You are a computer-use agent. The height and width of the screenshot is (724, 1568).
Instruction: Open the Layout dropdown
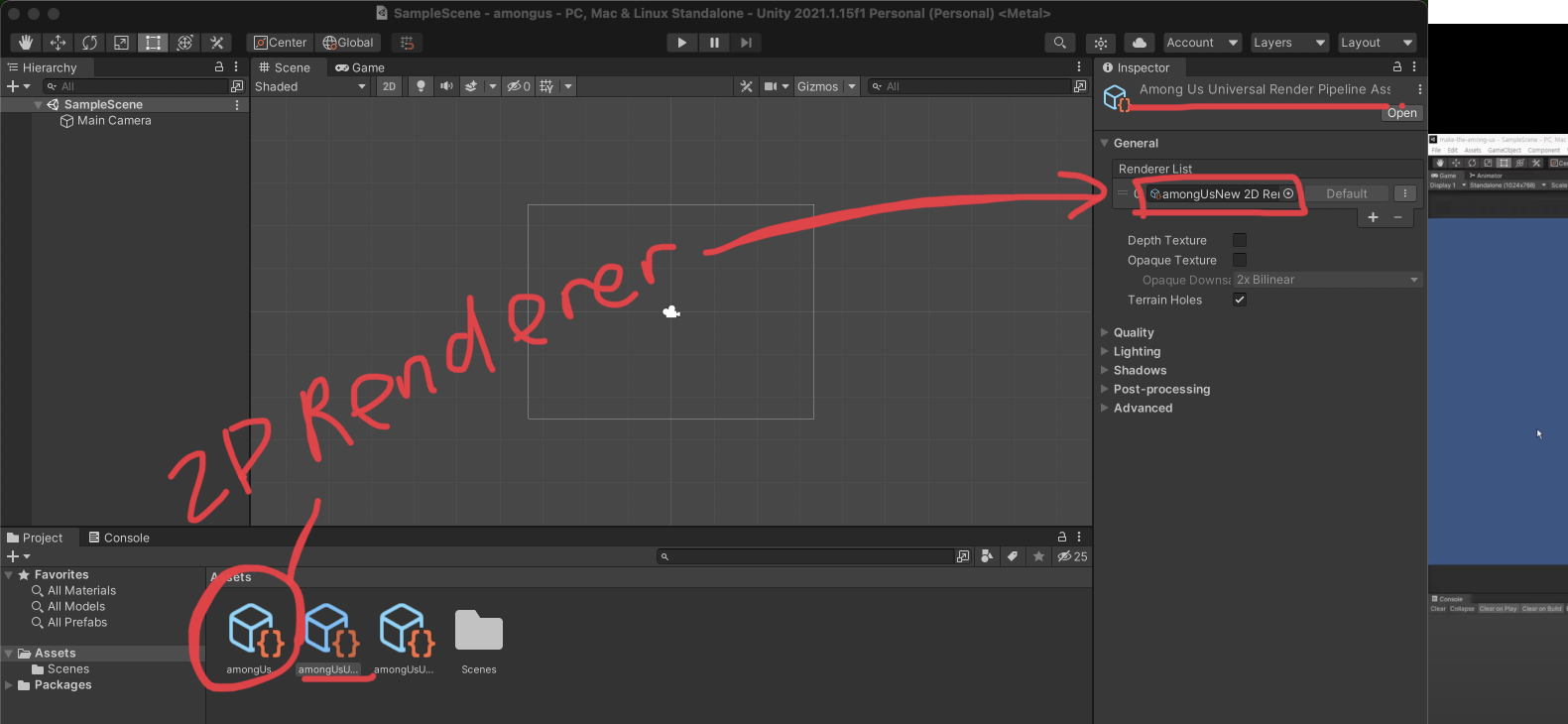pos(1376,43)
